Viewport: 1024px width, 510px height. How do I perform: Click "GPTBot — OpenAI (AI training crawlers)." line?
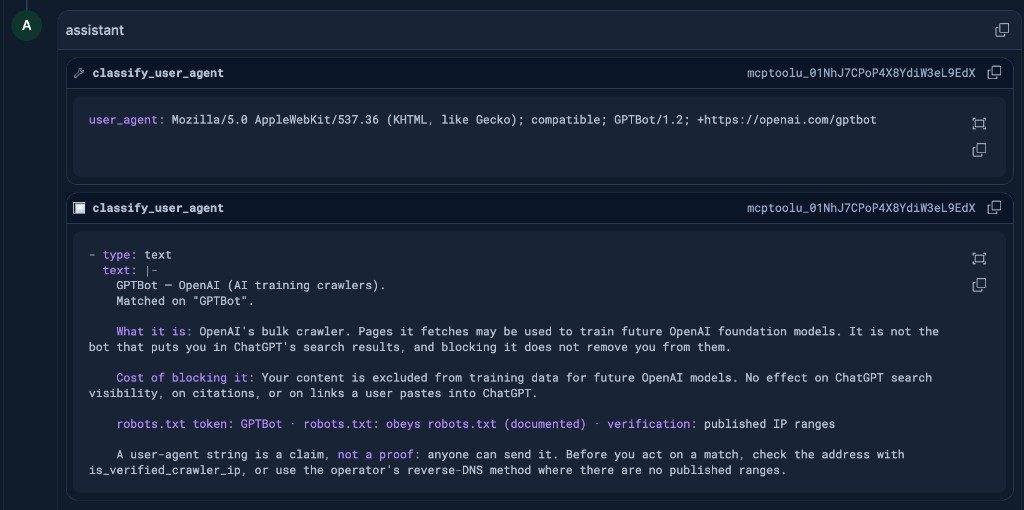[251, 285]
